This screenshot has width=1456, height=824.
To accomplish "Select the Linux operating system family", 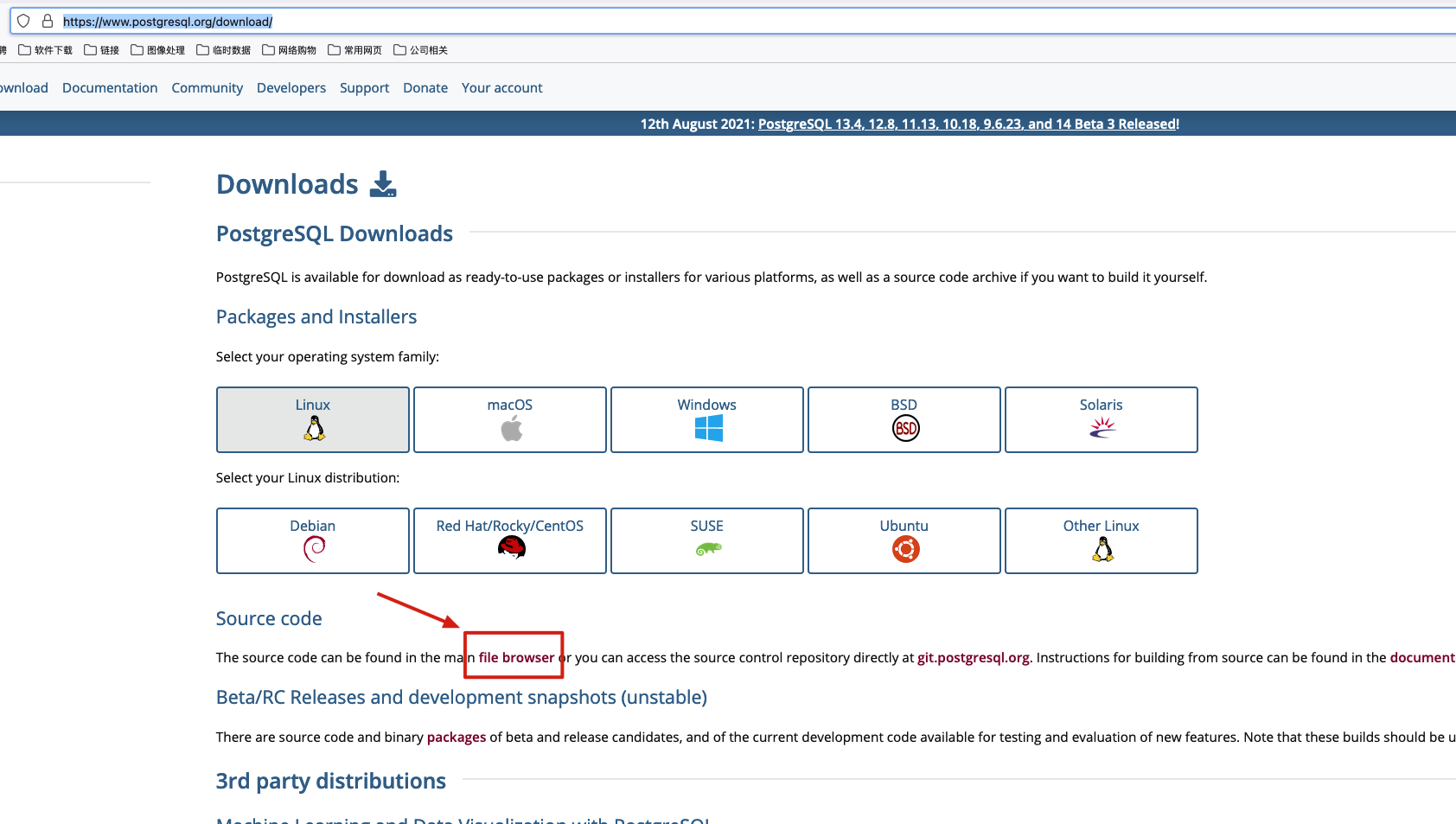I will coord(313,419).
